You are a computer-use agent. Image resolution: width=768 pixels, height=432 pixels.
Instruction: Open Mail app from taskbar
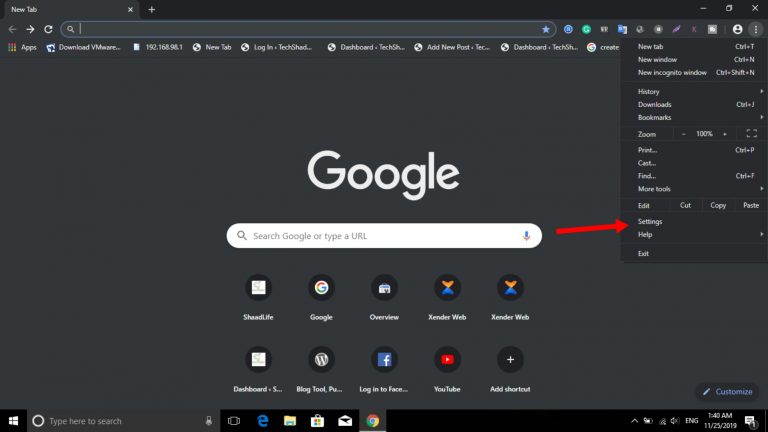(345, 421)
